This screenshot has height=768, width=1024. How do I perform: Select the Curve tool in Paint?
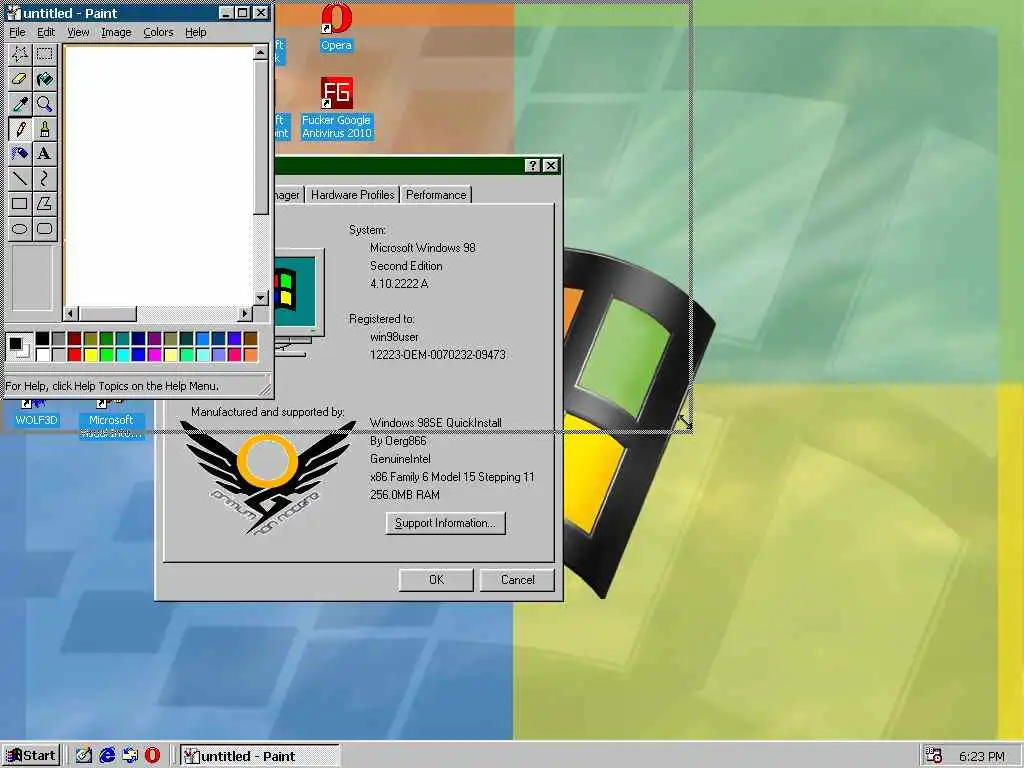[x=44, y=178]
